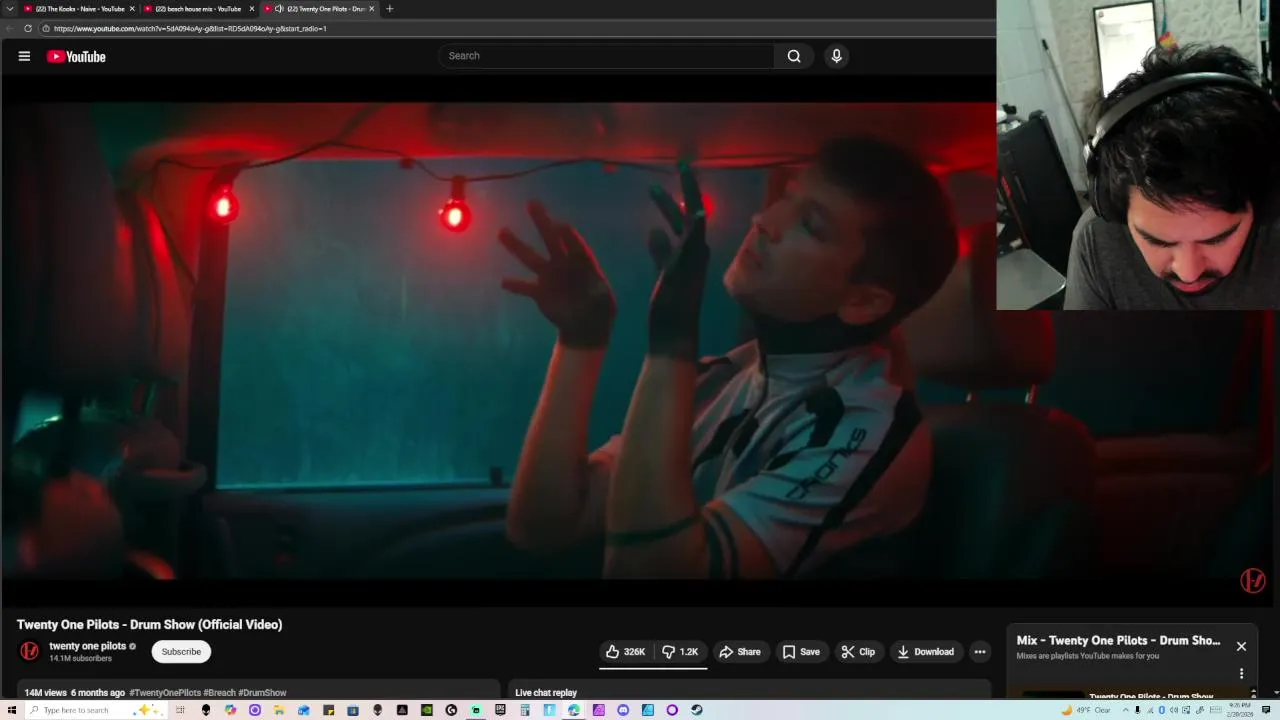The width and height of the screenshot is (1280, 720).
Task: Close the Twenty One Pilots tab
Action: coord(372,9)
